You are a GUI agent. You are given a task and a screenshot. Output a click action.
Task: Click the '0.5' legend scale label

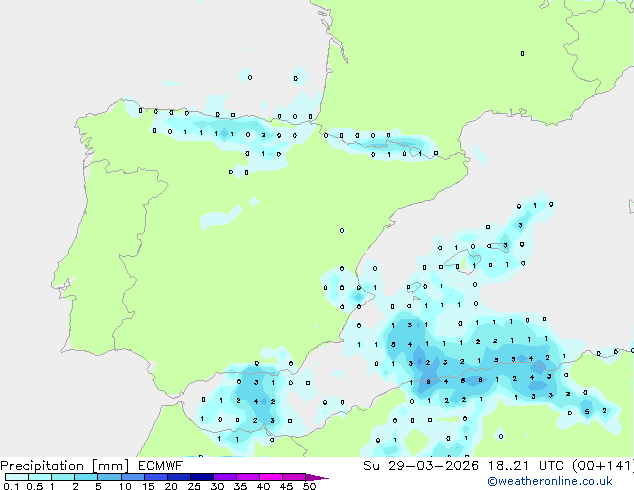click(x=34, y=486)
